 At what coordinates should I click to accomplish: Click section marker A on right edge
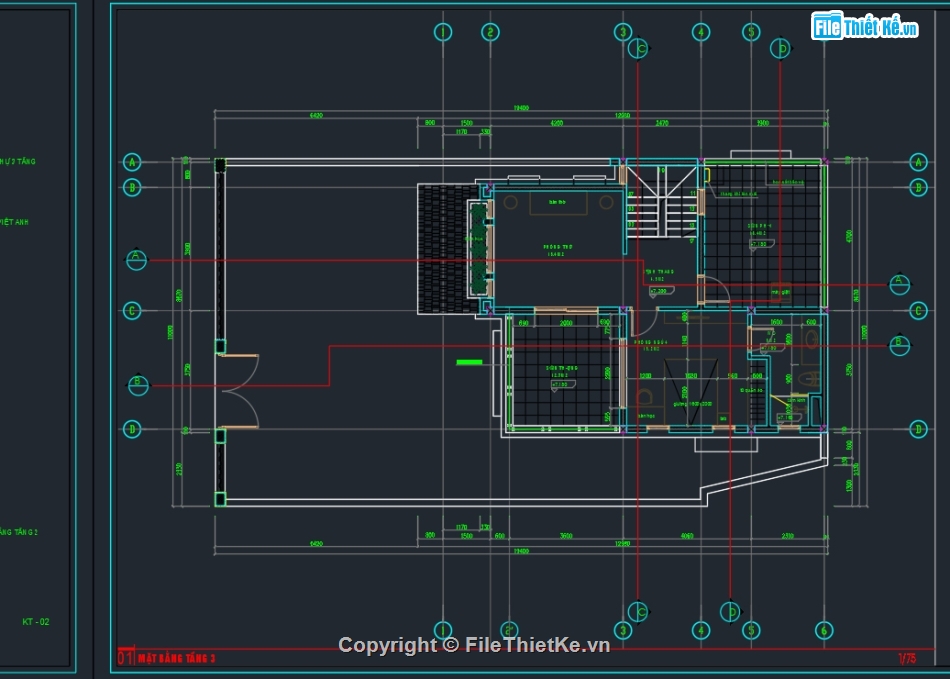[899, 284]
